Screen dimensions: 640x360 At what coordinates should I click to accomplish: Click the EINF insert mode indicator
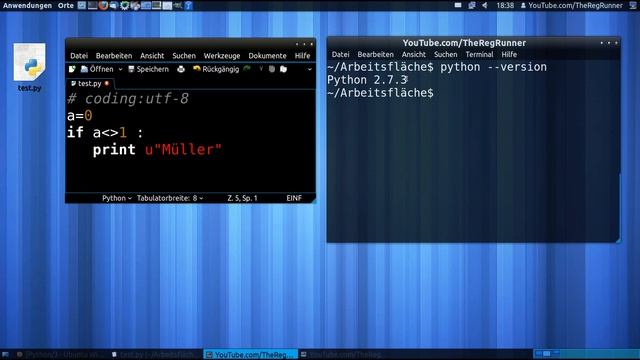[294, 198]
